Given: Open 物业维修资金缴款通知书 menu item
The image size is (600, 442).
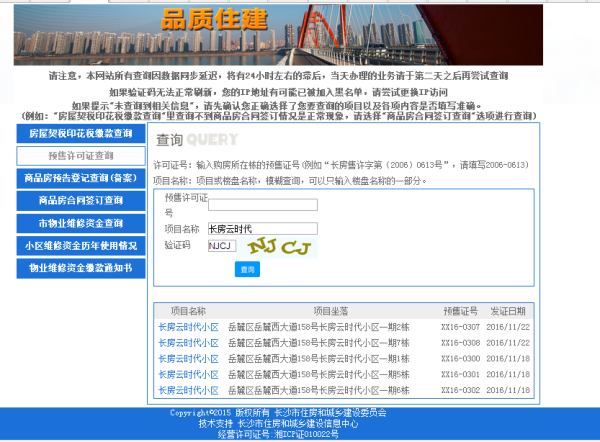Looking at the screenshot, I should coord(80,268).
